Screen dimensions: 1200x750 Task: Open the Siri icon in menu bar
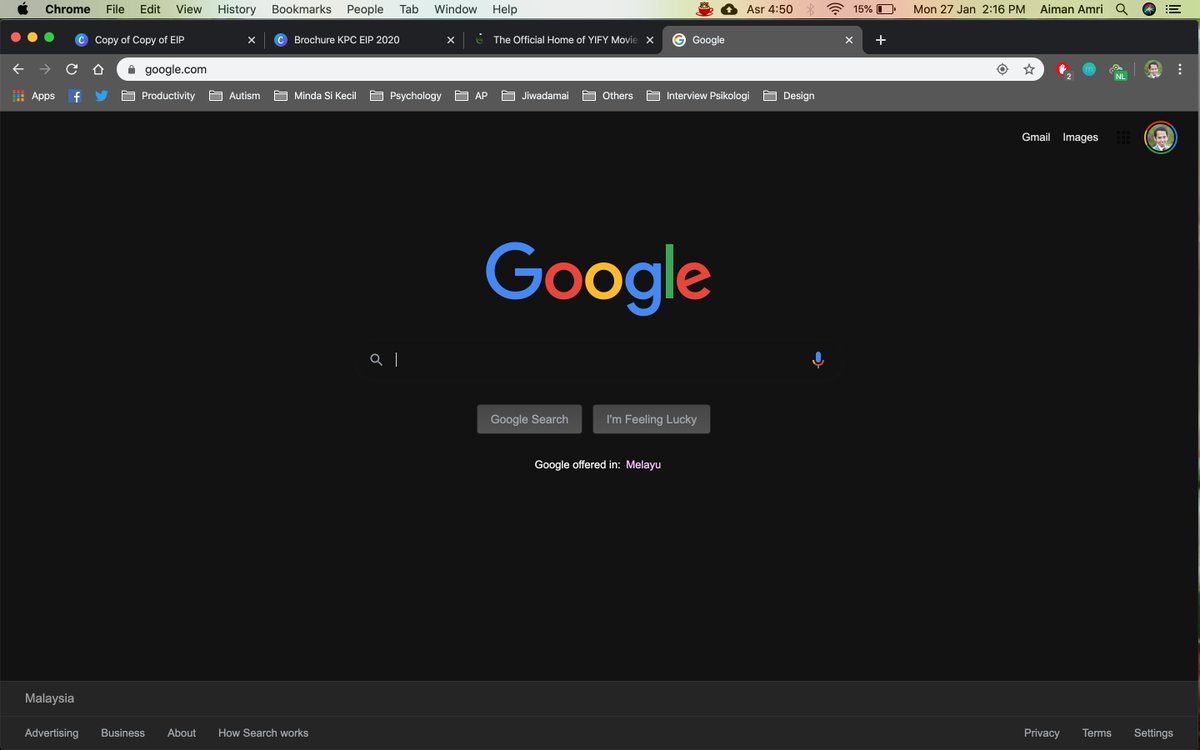pyautogui.click(x=1149, y=9)
